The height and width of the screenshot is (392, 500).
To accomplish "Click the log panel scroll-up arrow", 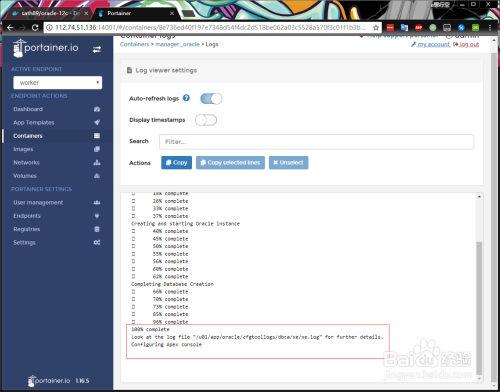I will coord(479,197).
